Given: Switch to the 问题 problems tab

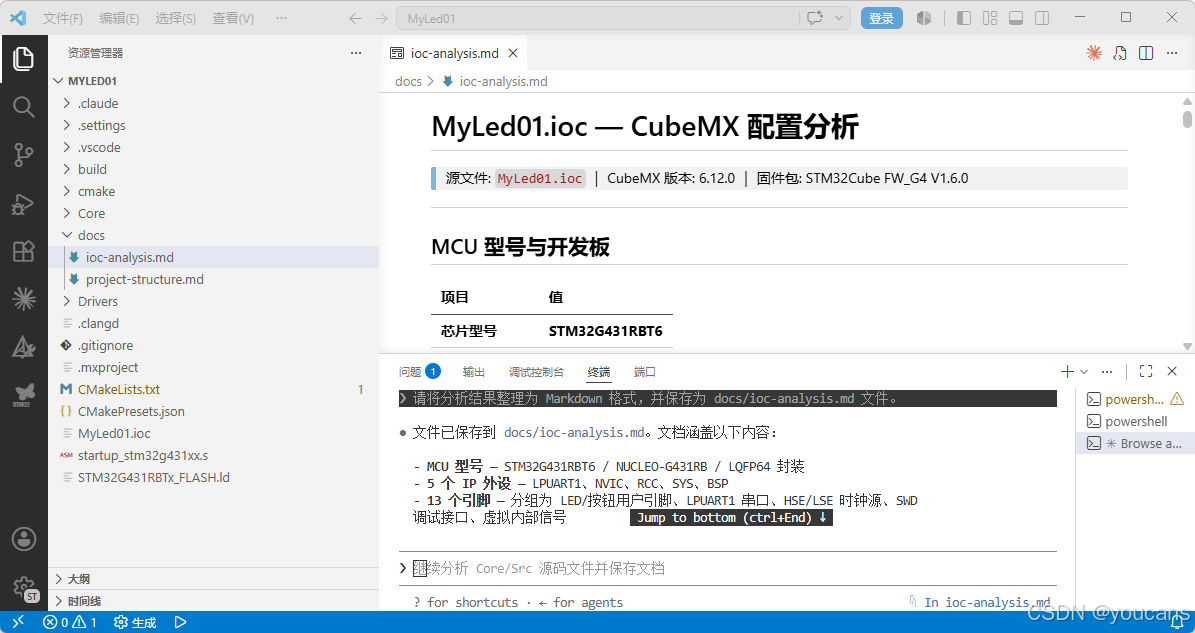Looking at the screenshot, I should 419,372.
